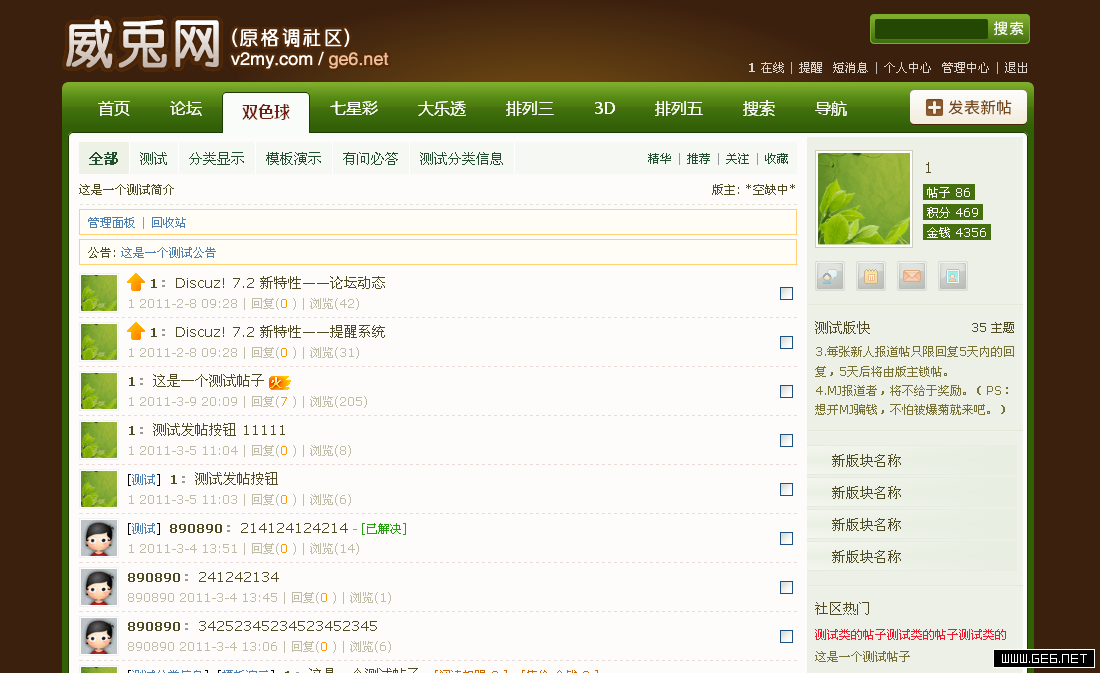Click 帖子 86 stat badge
1100x673 pixels.
(948, 192)
